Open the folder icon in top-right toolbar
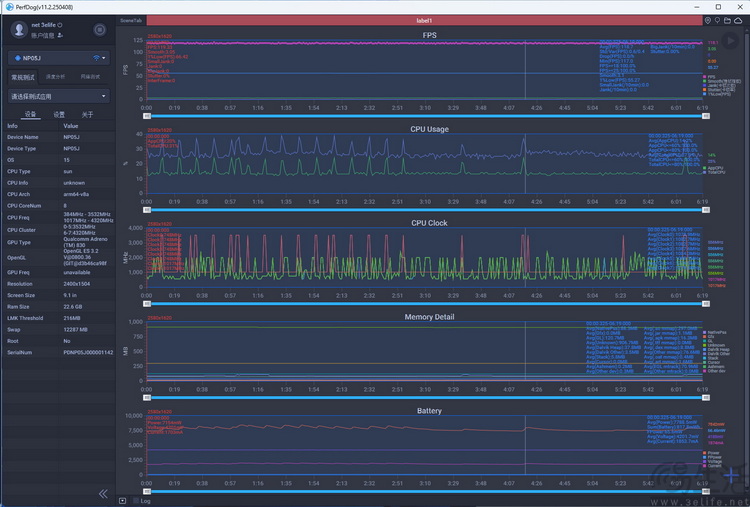750x507 pixels. 729,20
